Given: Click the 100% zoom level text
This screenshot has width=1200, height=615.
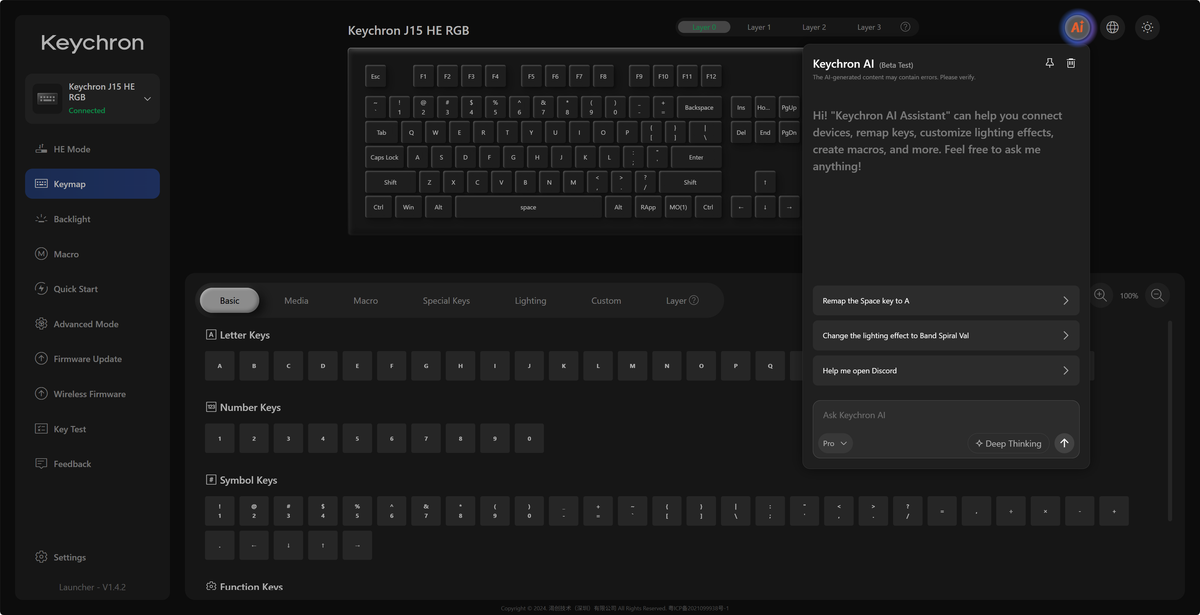Looking at the screenshot, I should click(1129, 296).
